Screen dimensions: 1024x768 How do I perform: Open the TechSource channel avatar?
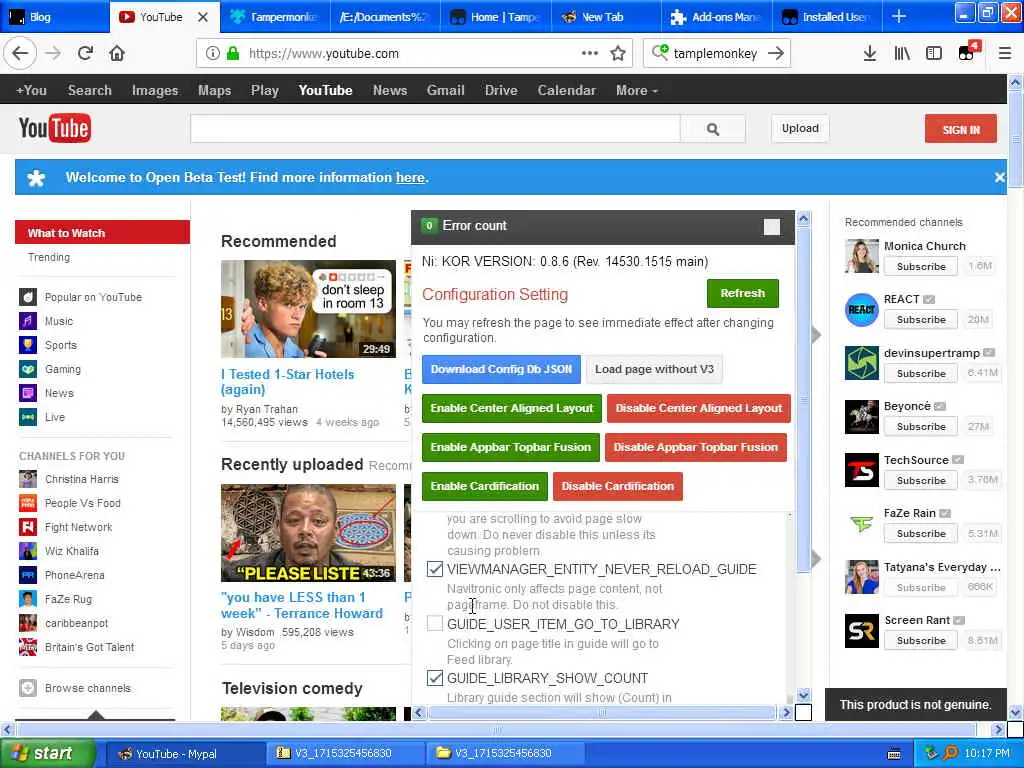point(861,470)
